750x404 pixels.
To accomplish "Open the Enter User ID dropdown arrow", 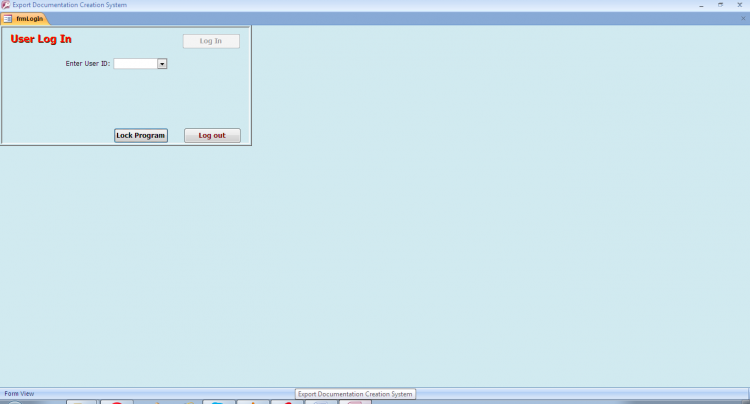I will point(162,64).
